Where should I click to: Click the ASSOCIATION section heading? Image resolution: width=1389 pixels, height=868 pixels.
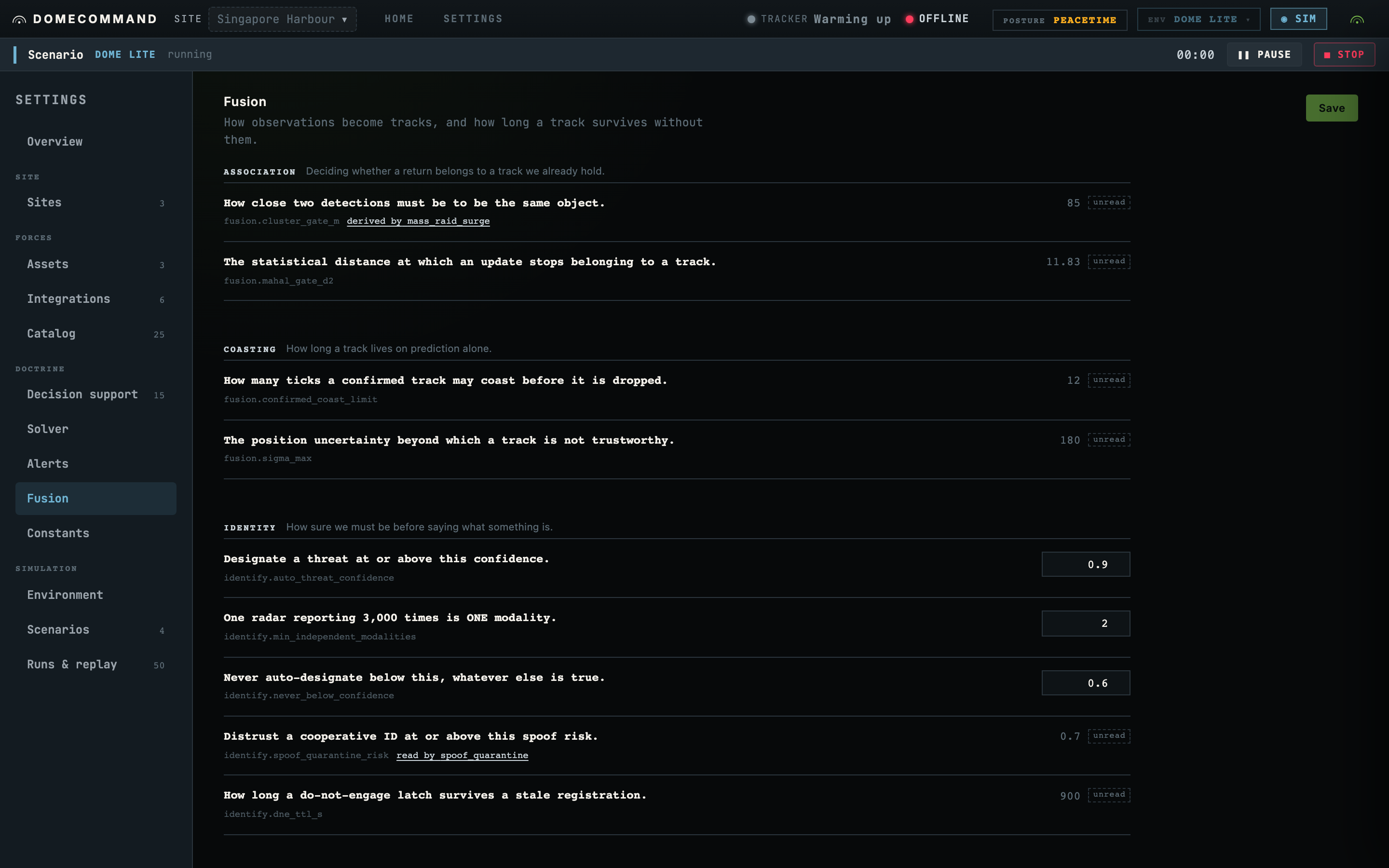[x=259, y=172]
